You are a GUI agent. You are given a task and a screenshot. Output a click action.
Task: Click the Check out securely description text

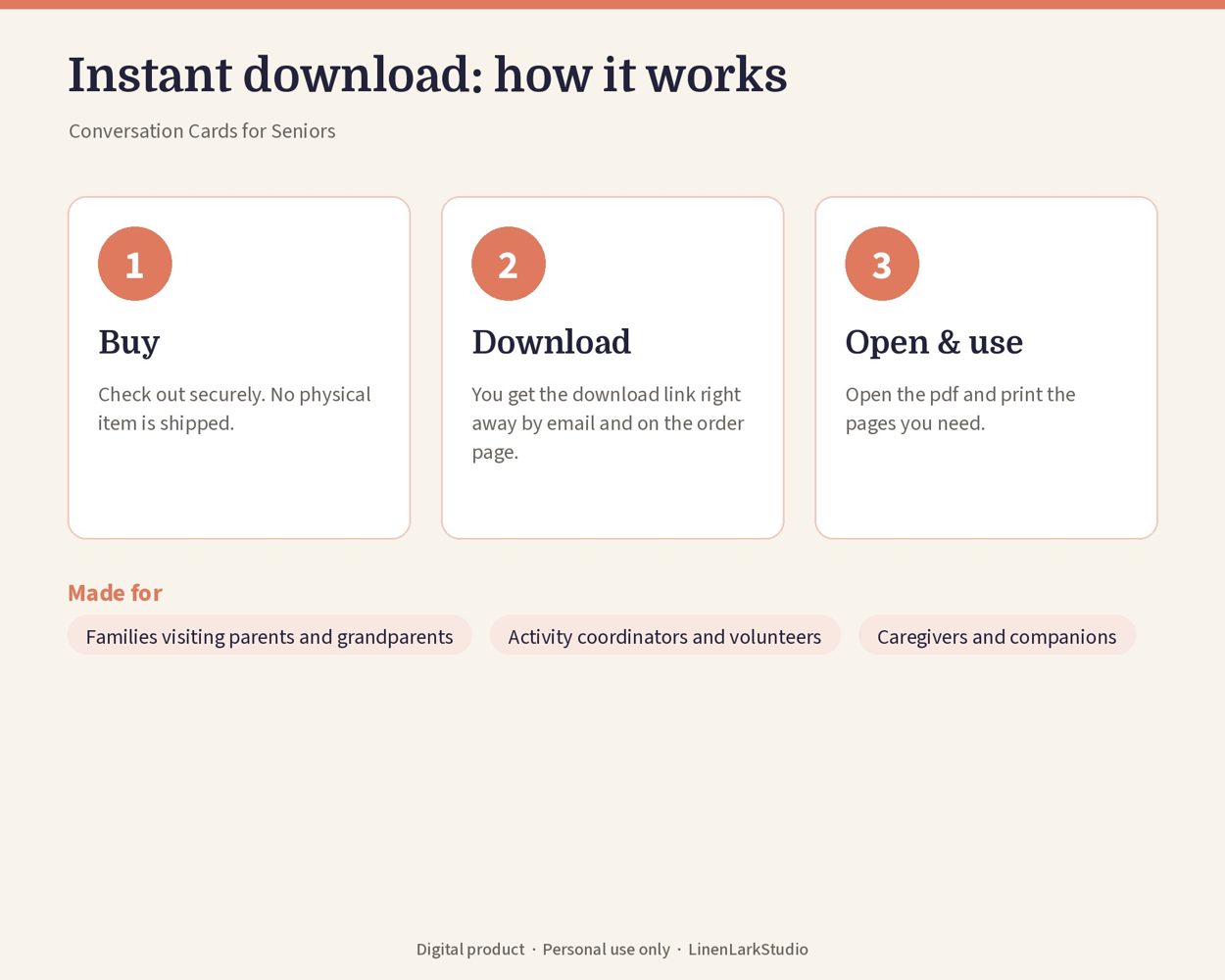(234, 409)
